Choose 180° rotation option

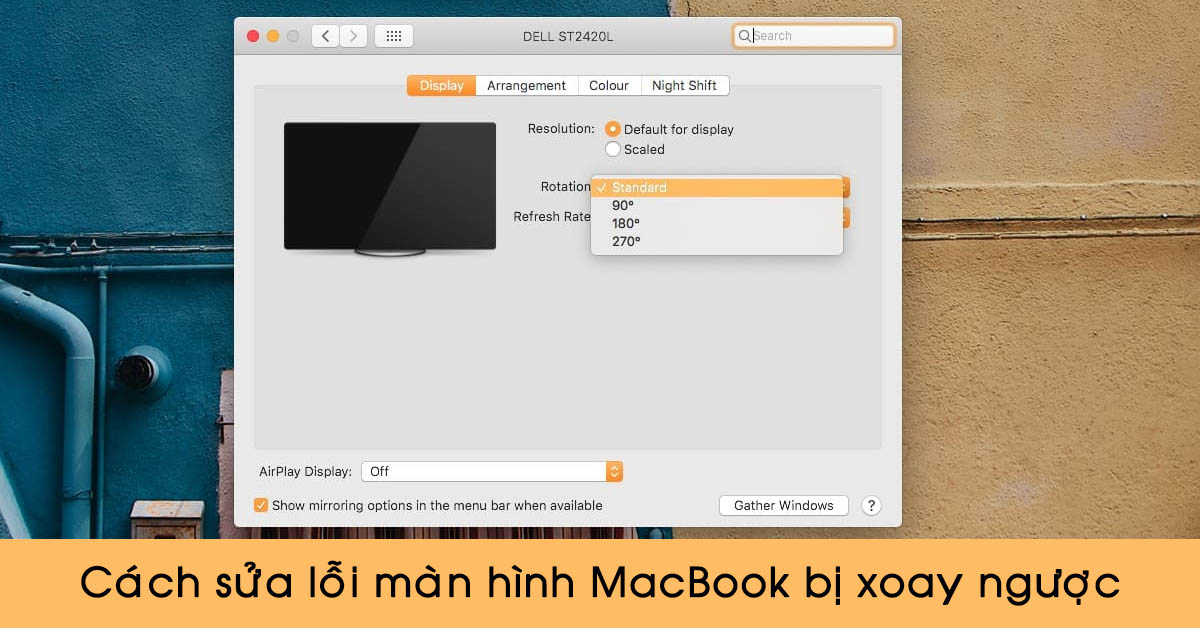point(717,223)
